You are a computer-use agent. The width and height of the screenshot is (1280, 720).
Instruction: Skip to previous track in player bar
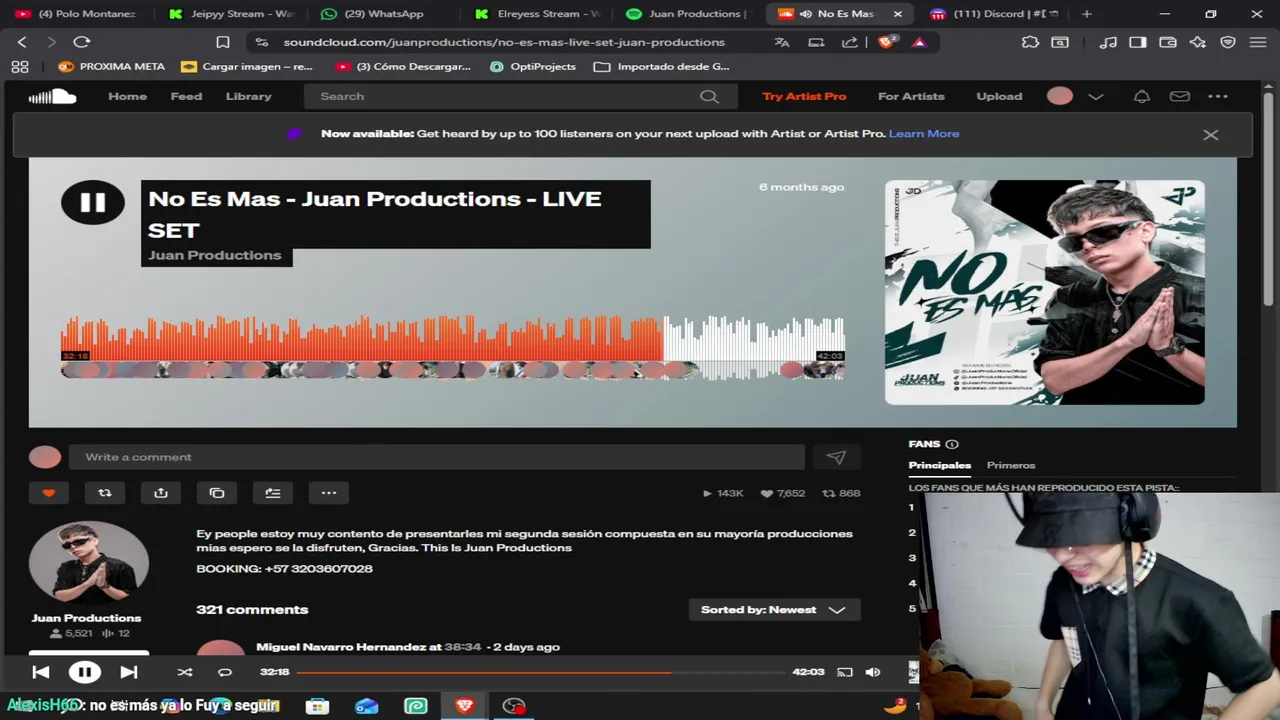tap(40, 673)
